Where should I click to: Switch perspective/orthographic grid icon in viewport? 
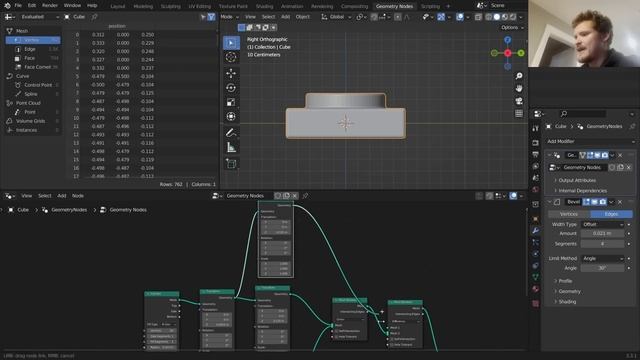coord(519,113)
